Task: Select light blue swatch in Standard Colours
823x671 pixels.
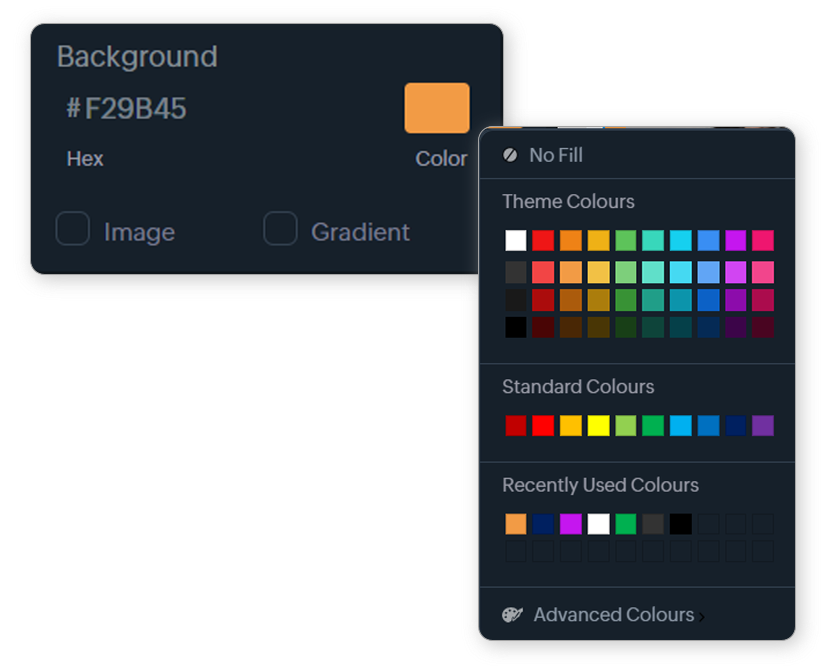Action: pyautogui.click(x=681, y=425)
